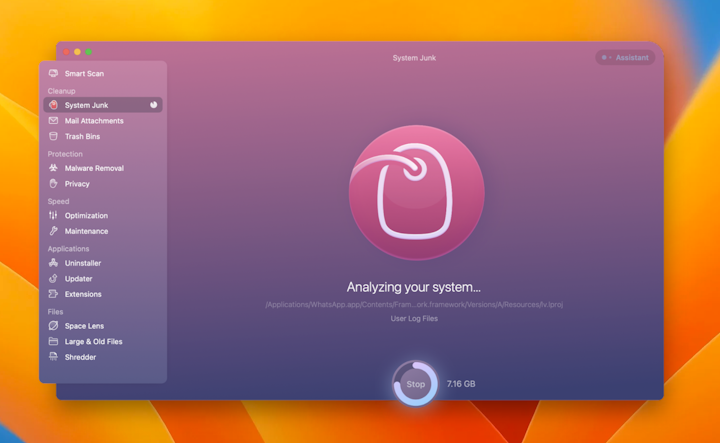Click the Privacy hand icon

[53, 184]
